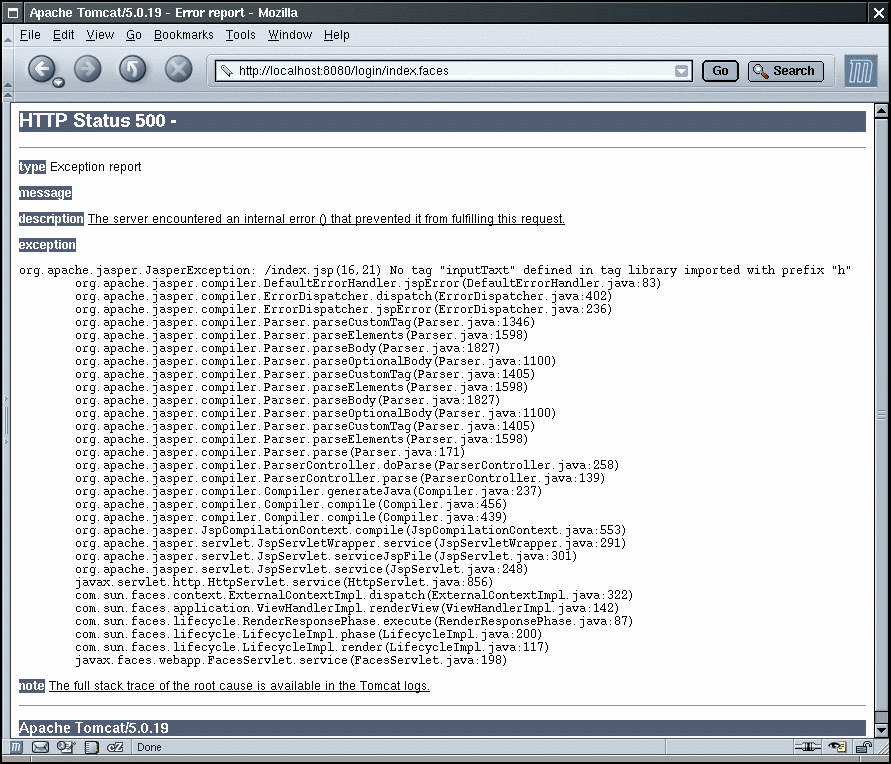
Task: Click the "message" label
Action: point(45,193)
